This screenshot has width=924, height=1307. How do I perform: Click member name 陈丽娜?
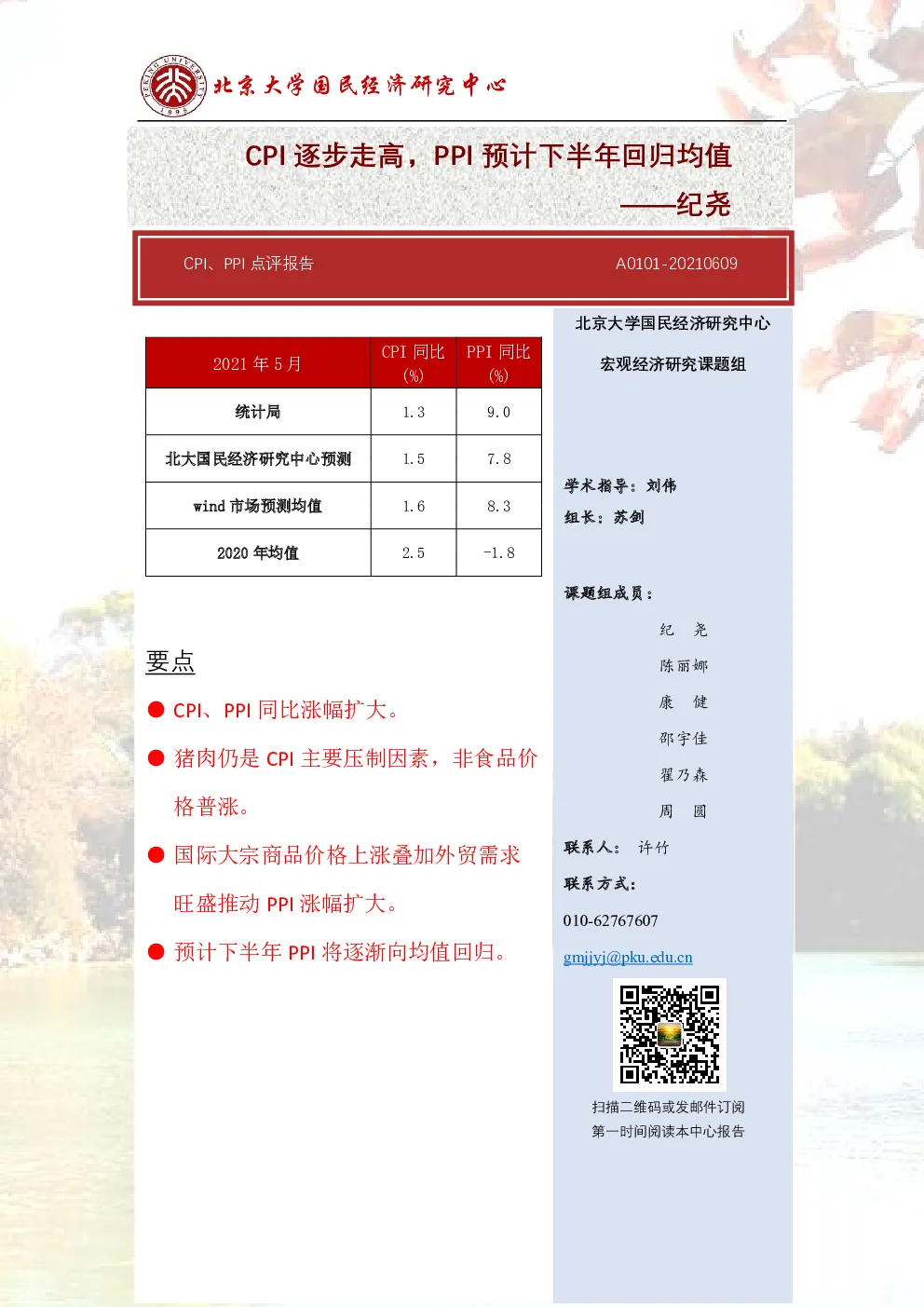click(x=684, y=666)
